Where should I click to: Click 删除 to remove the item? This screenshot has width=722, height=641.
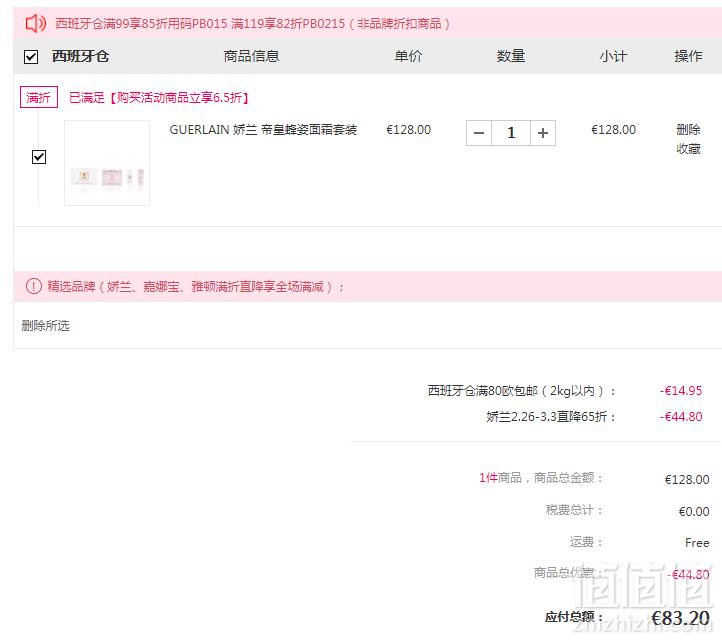point(688,130)
